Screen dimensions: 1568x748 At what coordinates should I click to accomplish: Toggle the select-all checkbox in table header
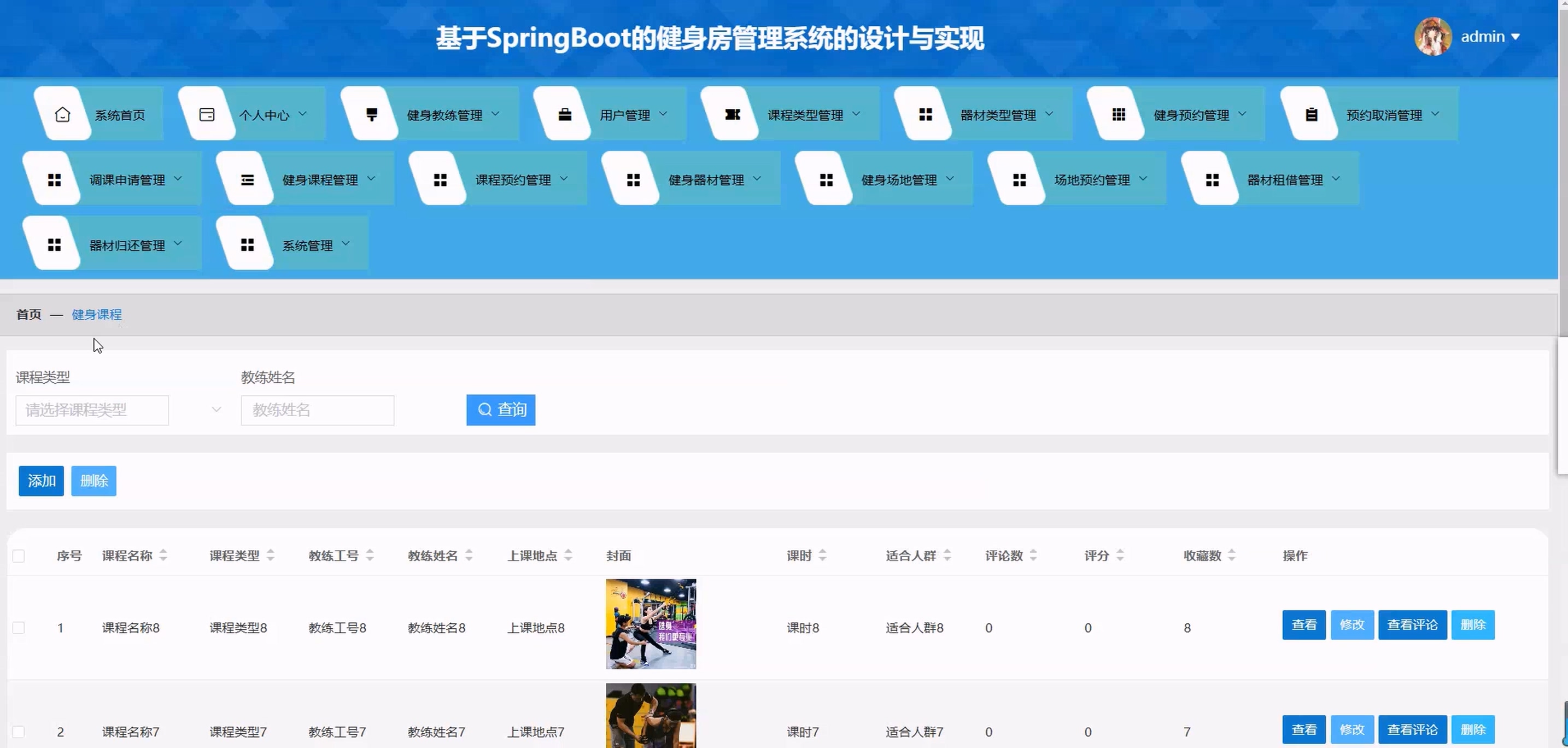(19, 556)
